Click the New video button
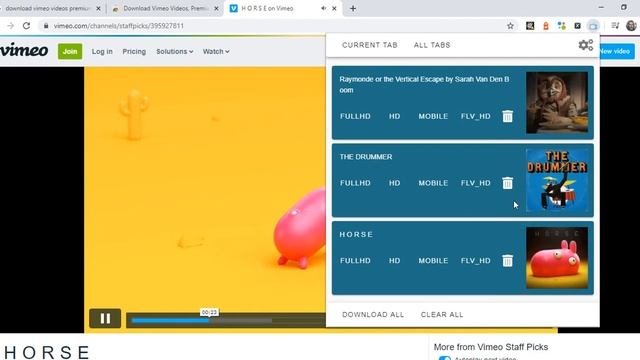 (617, 51)
